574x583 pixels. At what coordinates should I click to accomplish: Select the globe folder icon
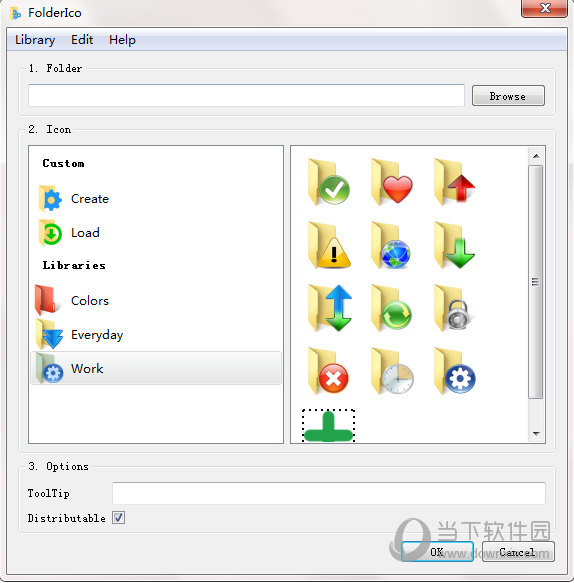point(391,245)
